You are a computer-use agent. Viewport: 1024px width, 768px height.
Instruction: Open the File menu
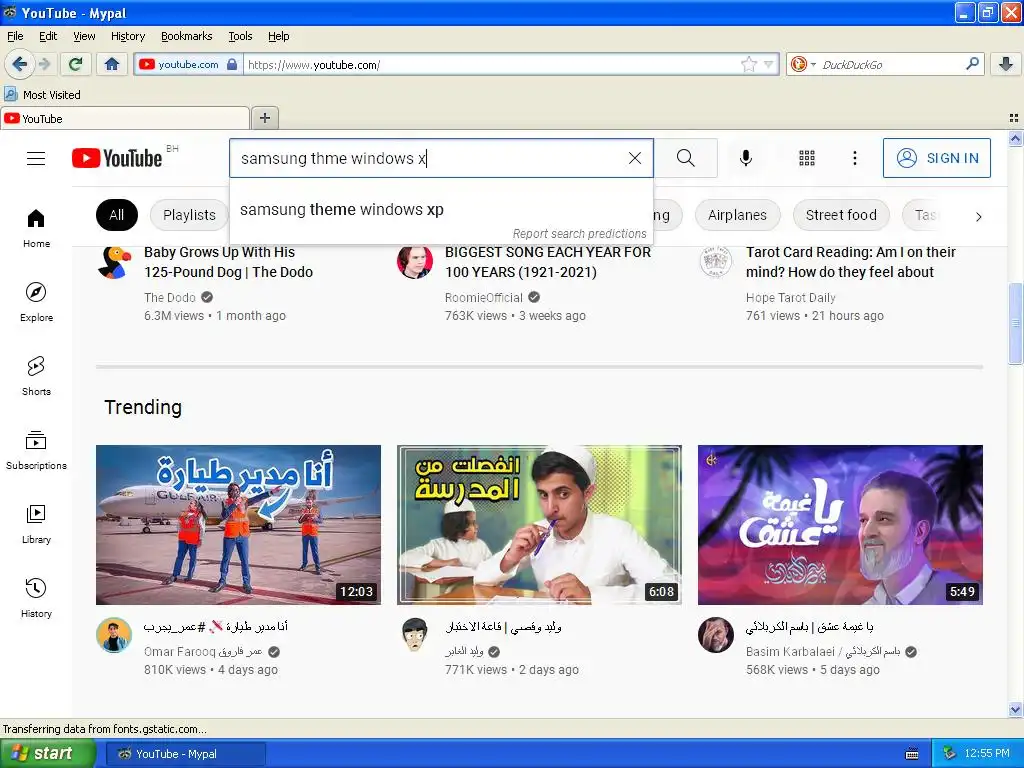(x=15, y=36)
